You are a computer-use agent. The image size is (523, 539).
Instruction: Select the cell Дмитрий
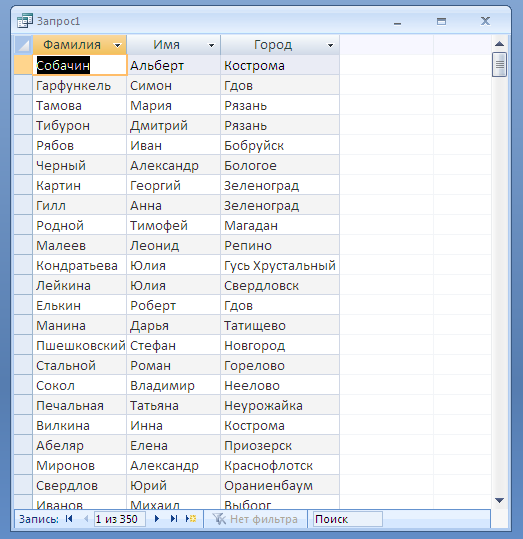[x=174, y=125]
